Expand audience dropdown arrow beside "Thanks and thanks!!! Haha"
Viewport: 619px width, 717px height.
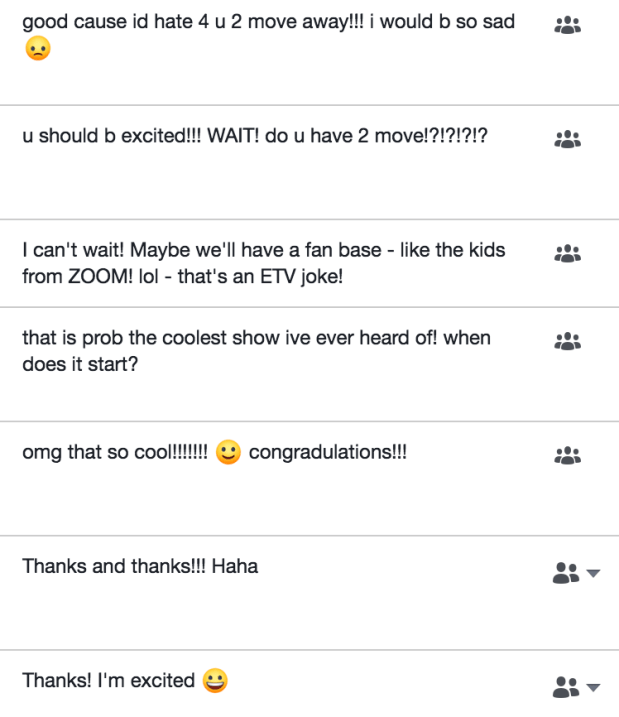coord(592,573)
